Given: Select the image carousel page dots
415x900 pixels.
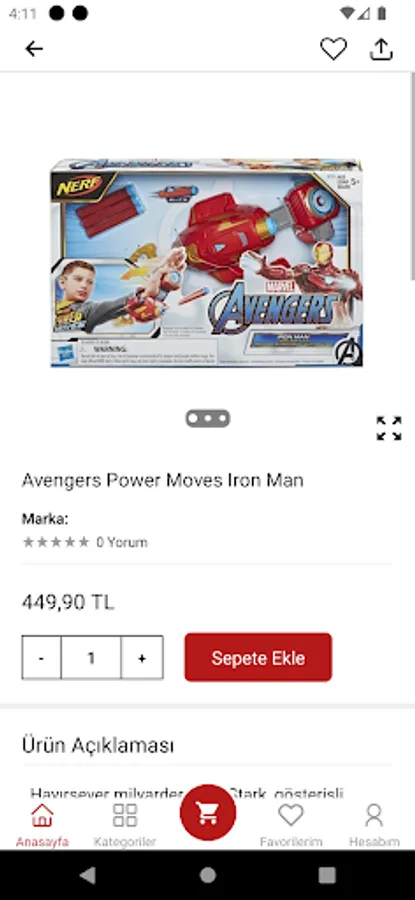Looking at the screenshot, I should [208, 418].
